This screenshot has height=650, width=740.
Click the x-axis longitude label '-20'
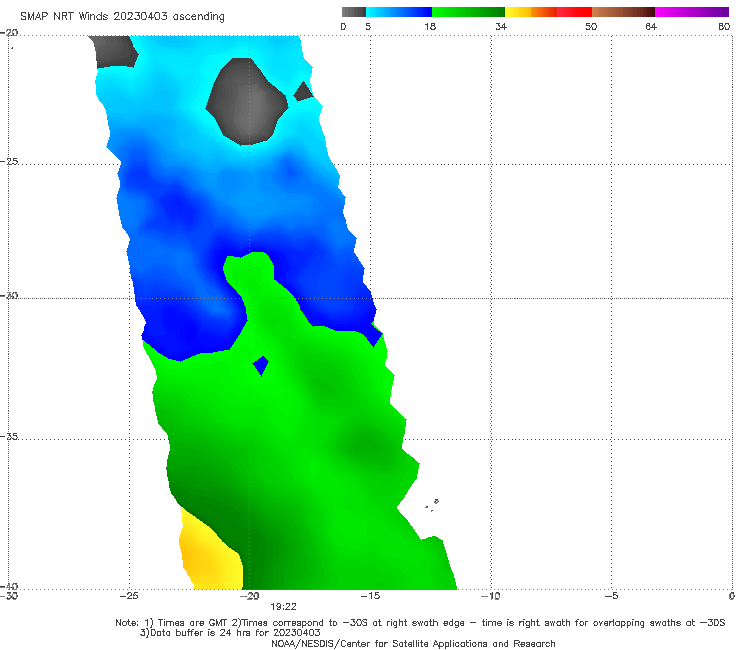point(249,596)
